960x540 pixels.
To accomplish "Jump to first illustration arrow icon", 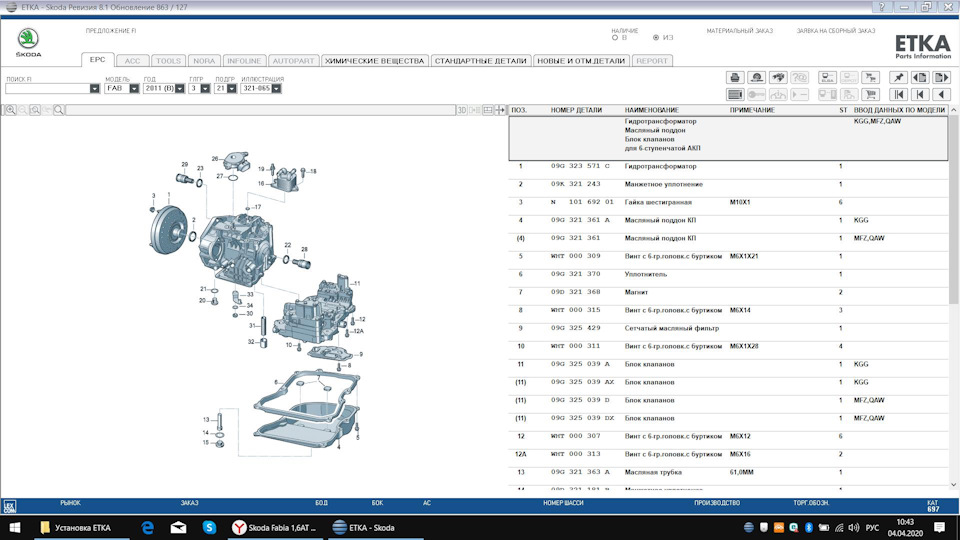I will pos(898,94).
